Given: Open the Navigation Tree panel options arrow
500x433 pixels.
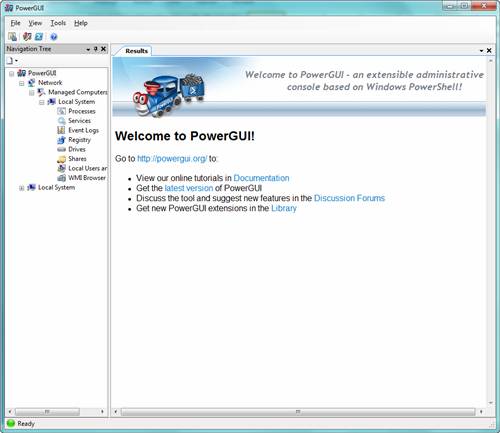Looking at the screenshot, I should click(88, 49).
